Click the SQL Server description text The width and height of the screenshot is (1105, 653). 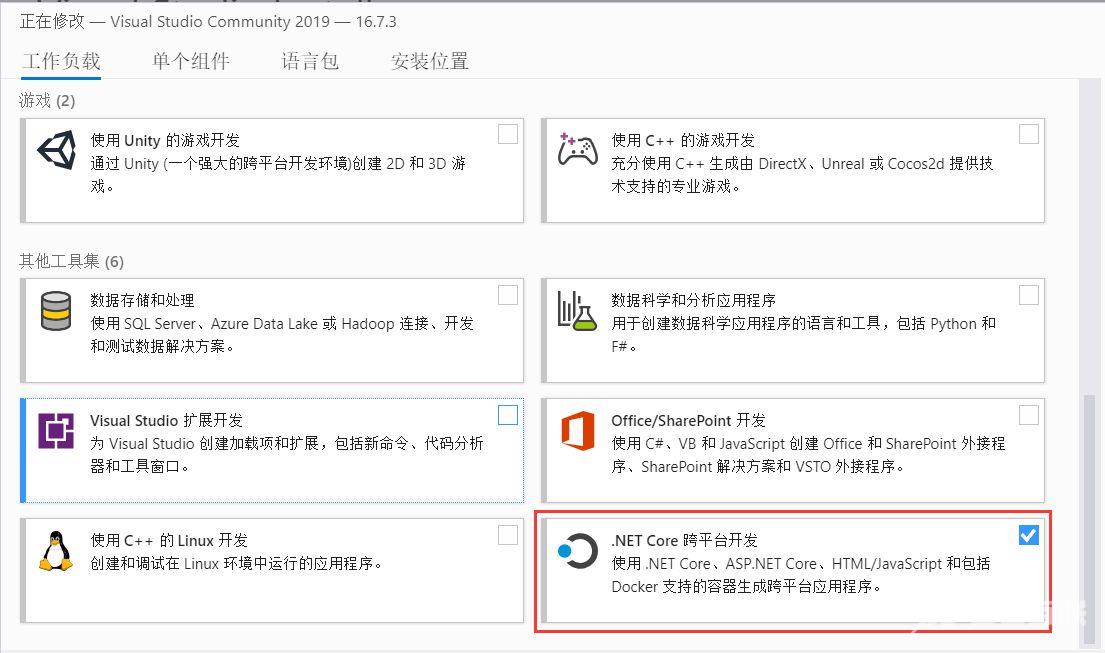click(x=282, y=335)
